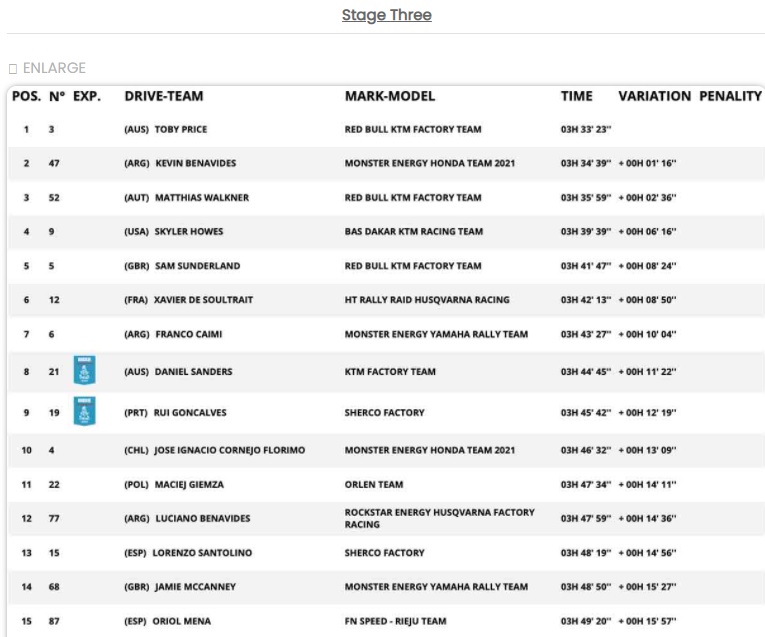This screenshot has width=765, height=637.
Task: Click rider name MACIEJ GIEMZA
Action: (189, 484)
